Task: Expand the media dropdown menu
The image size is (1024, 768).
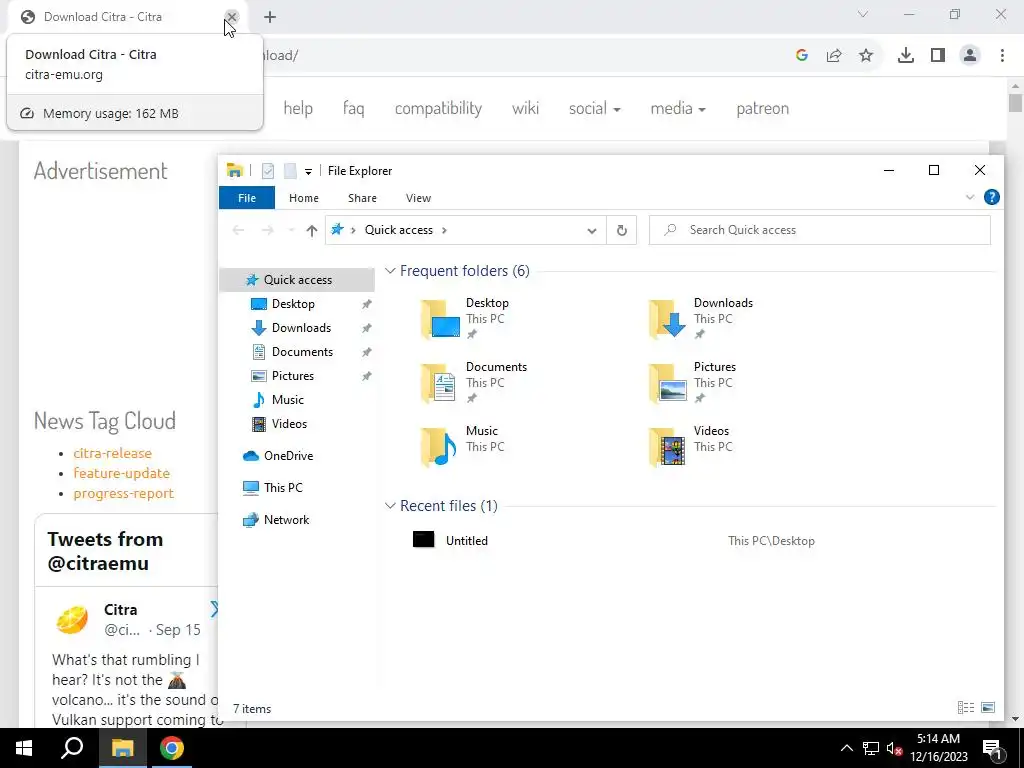Action: pos(678,108)
